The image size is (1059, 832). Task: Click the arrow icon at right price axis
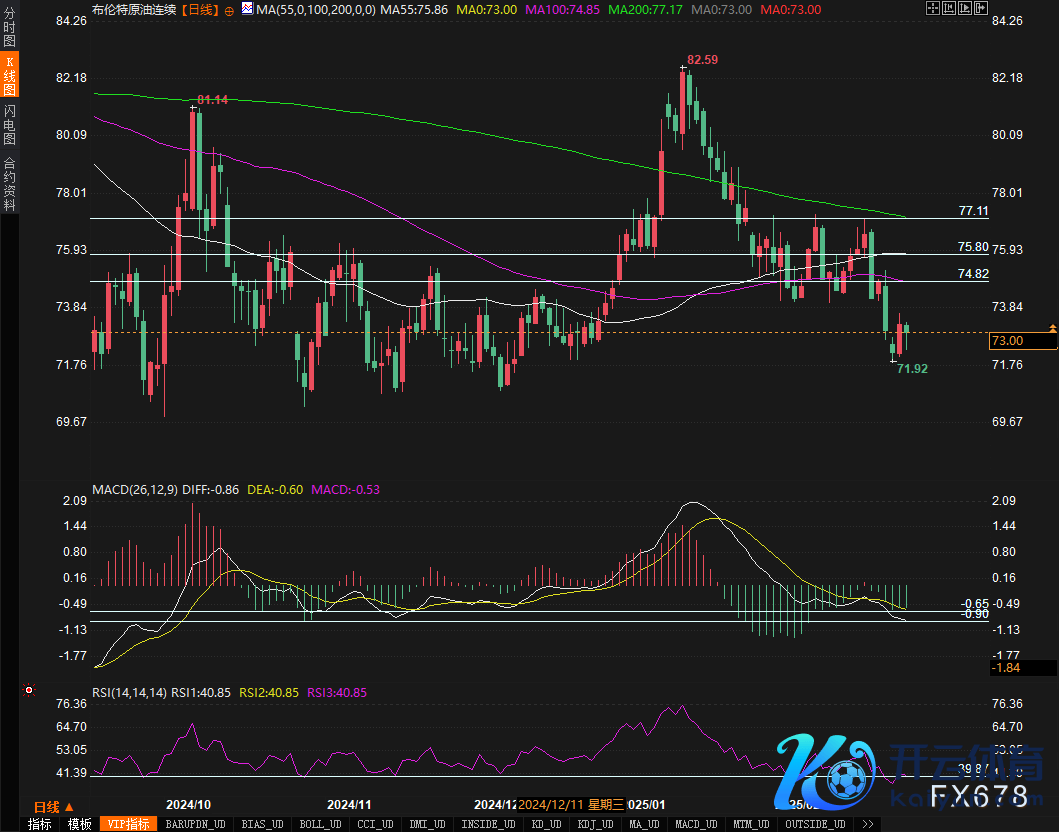tap(1052, 328)
